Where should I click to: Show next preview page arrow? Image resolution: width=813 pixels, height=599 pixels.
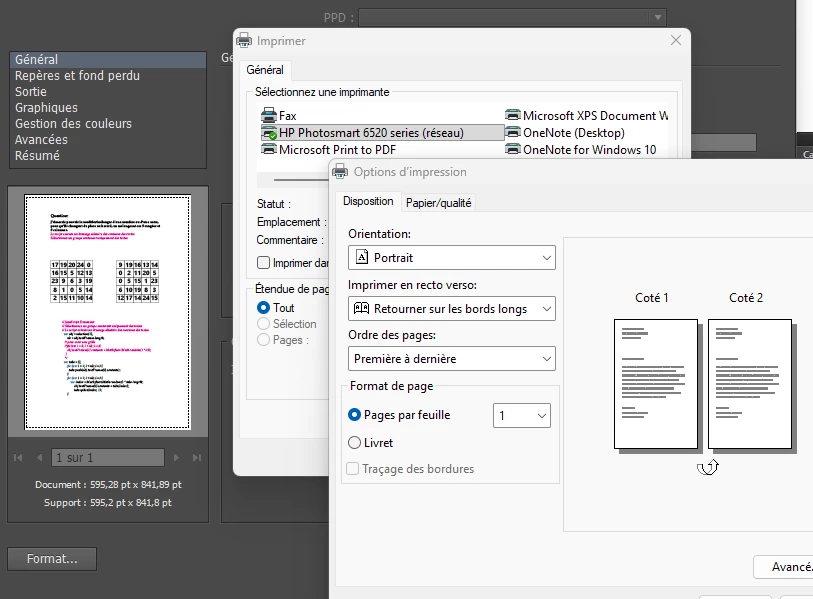pos(176,457)
